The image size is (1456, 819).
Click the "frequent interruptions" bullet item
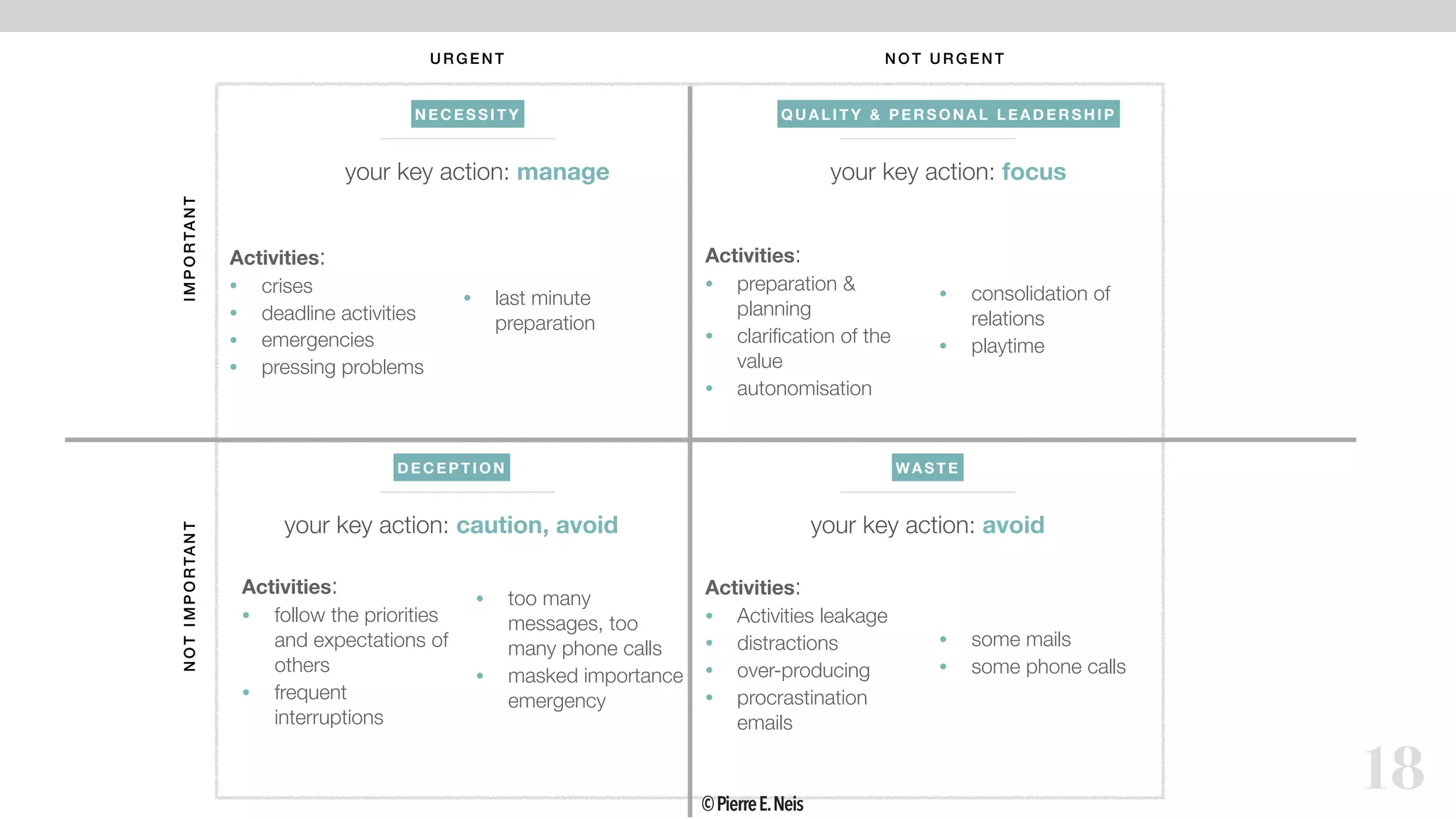click(328, 705)
